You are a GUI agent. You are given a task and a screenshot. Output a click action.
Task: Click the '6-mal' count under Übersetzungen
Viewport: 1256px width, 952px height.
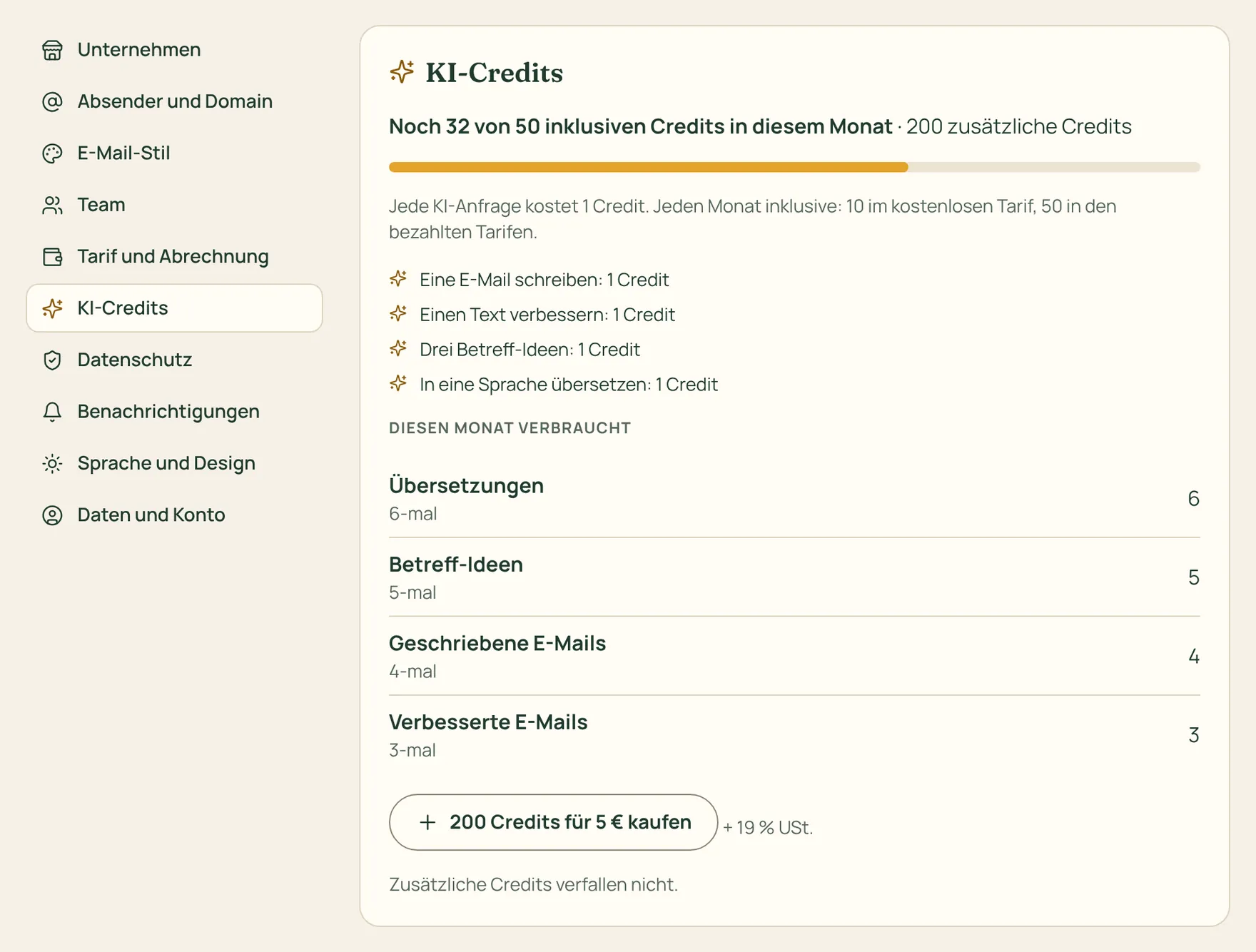tap(412, 513)
